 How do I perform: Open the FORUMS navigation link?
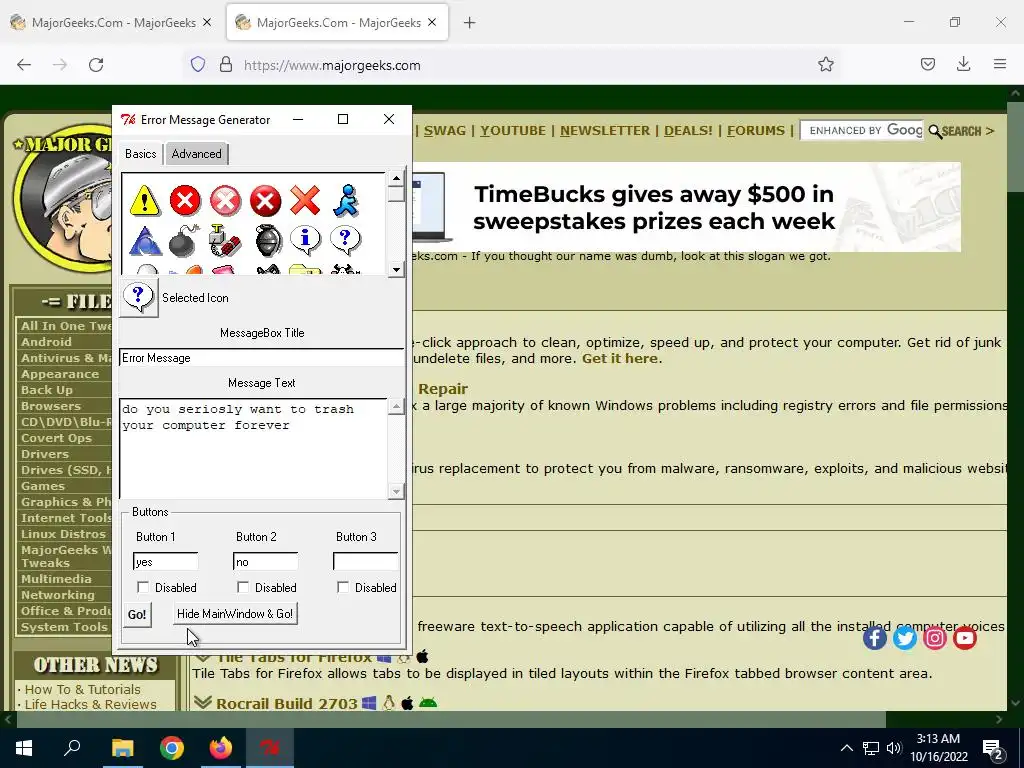point(756,131)
